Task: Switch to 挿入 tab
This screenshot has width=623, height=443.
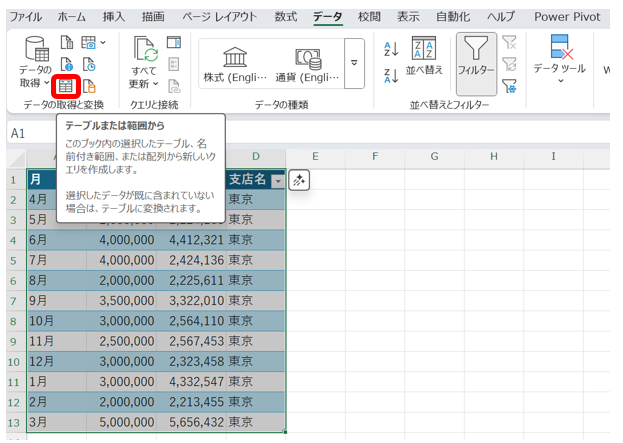Action: [x=113, y=17]
